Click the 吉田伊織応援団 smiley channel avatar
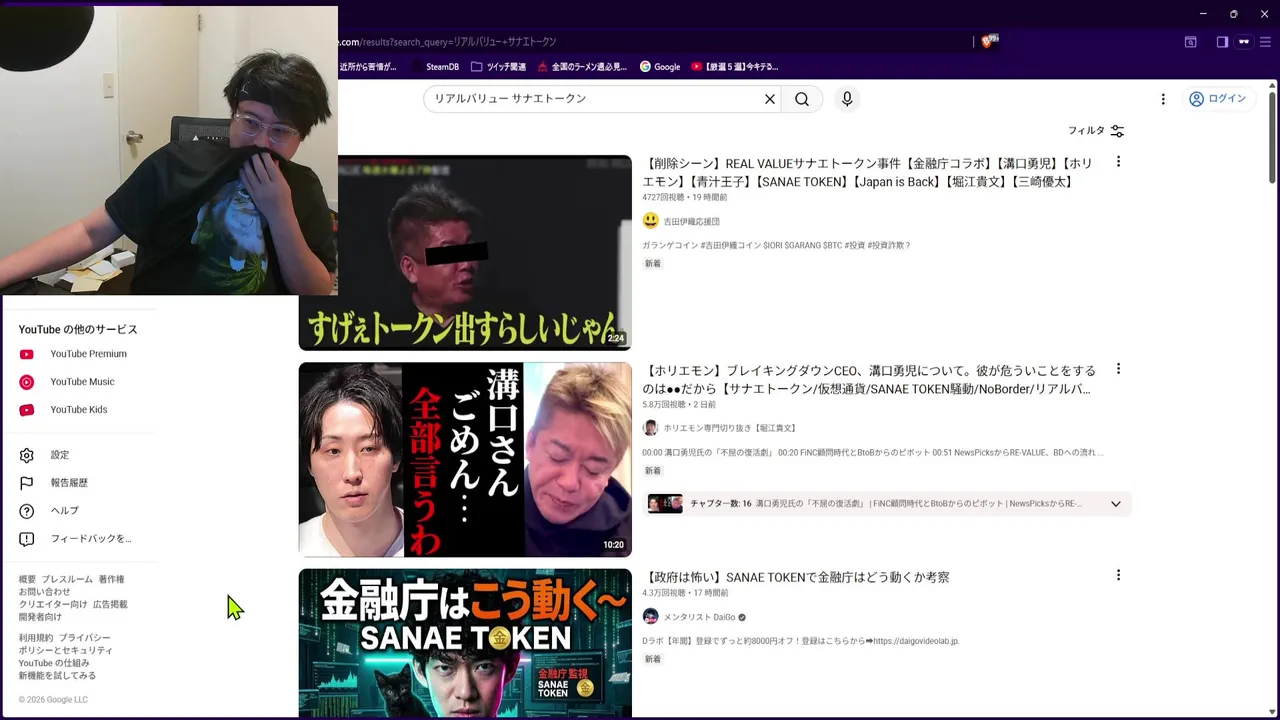This screenshot has width=1280, height=720. 651,221
